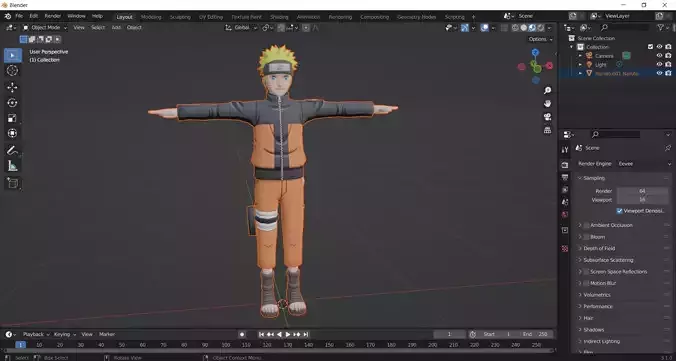Select the Cursor tool in the left toolbar
Viewport: 676px width, 361px height.
click(x=13, y=71)
